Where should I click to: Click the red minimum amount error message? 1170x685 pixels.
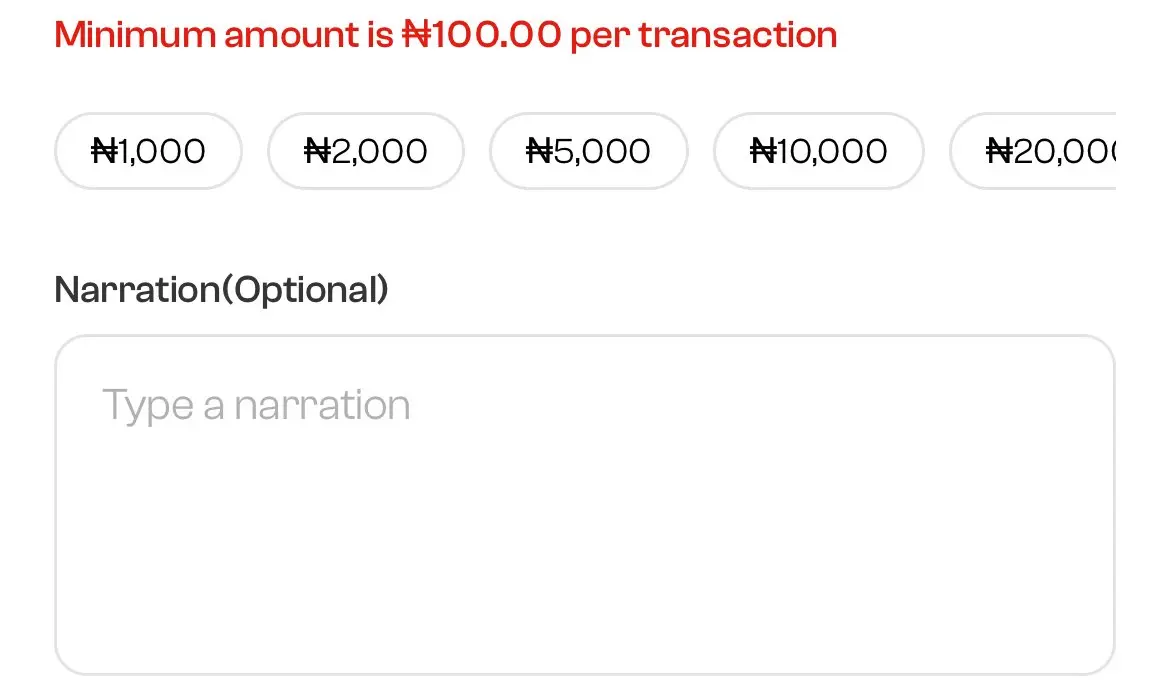click(445, 35)
